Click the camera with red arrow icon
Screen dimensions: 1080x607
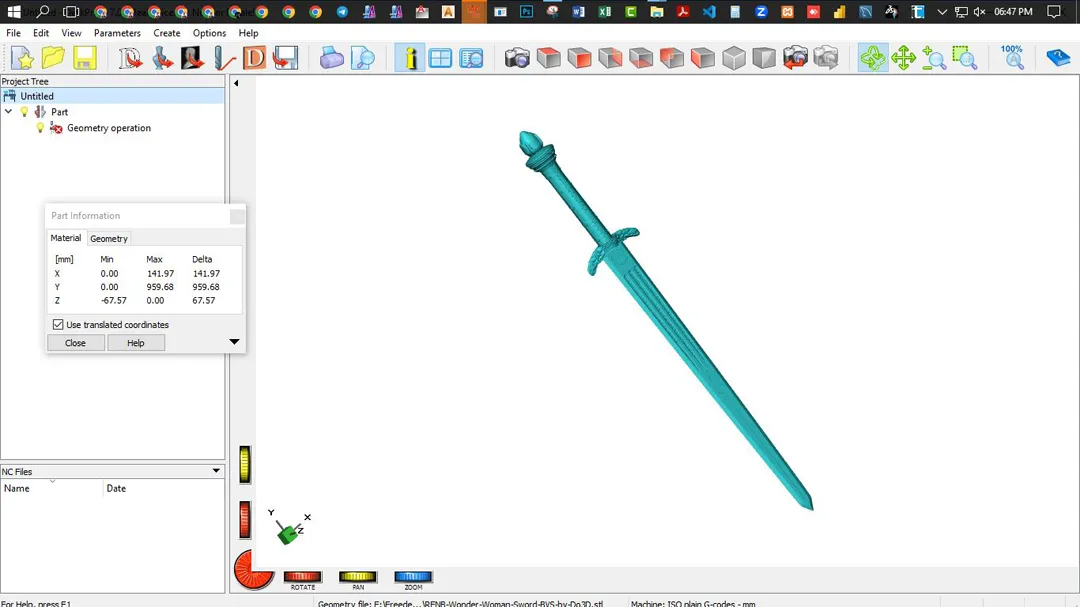tap(795, 58)
